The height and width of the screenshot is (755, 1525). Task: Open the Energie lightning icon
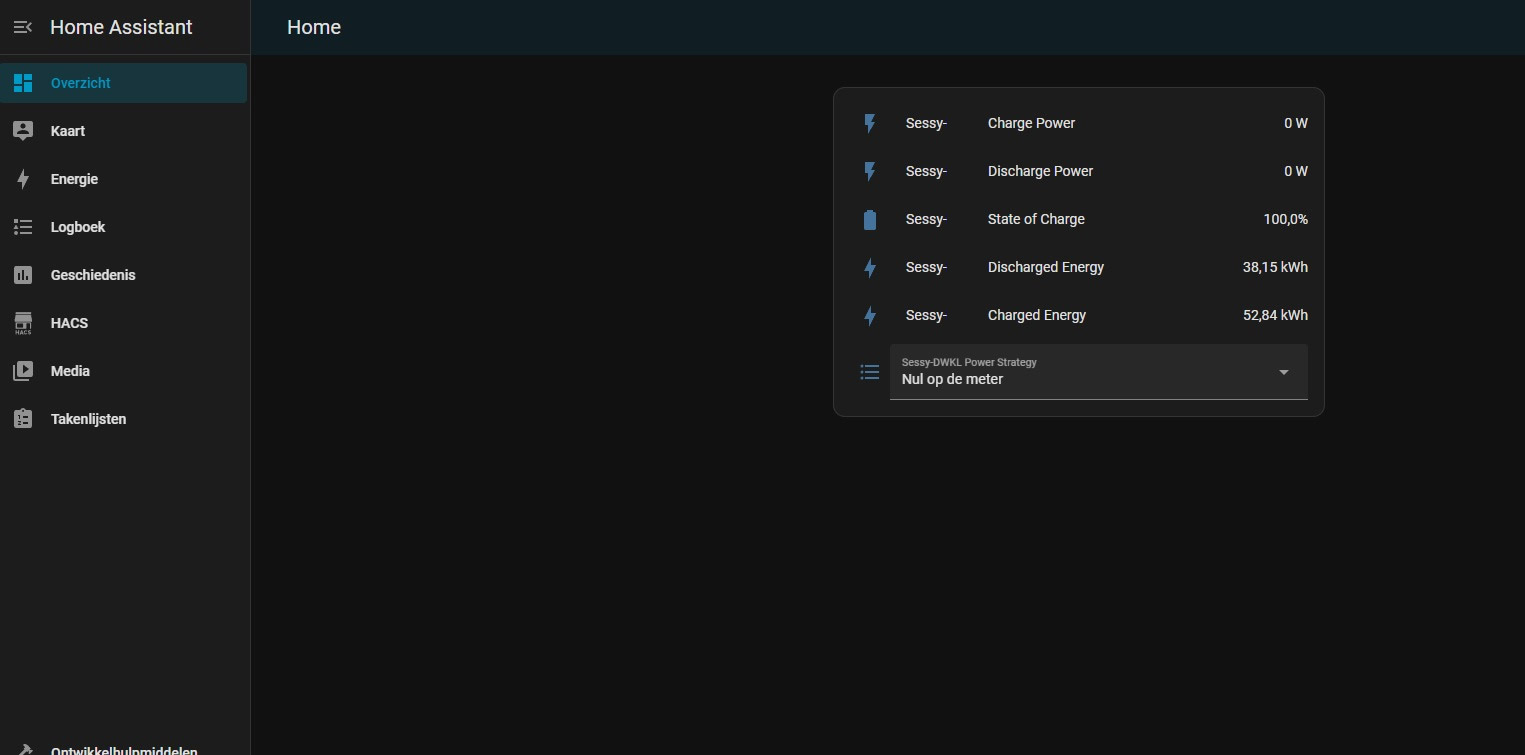pos(23,179)
